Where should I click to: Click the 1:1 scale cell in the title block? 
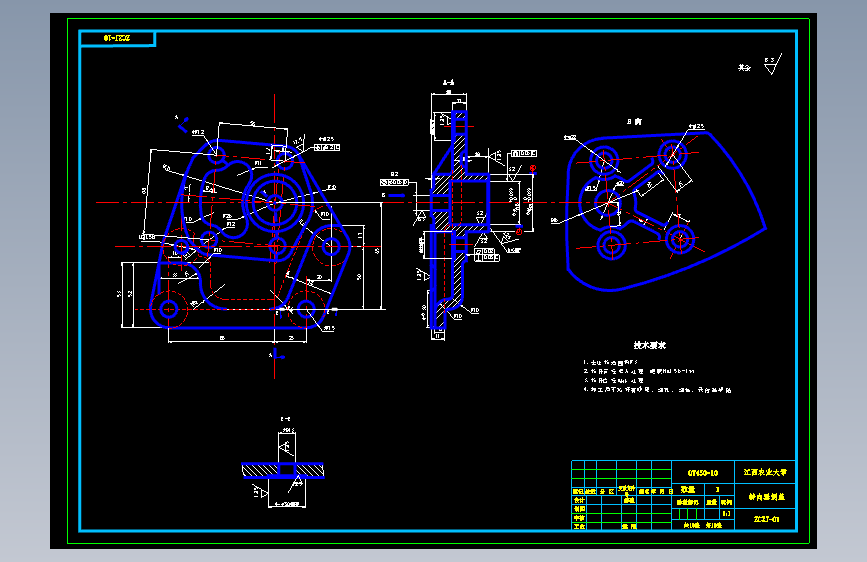click(x=726, y=513)
